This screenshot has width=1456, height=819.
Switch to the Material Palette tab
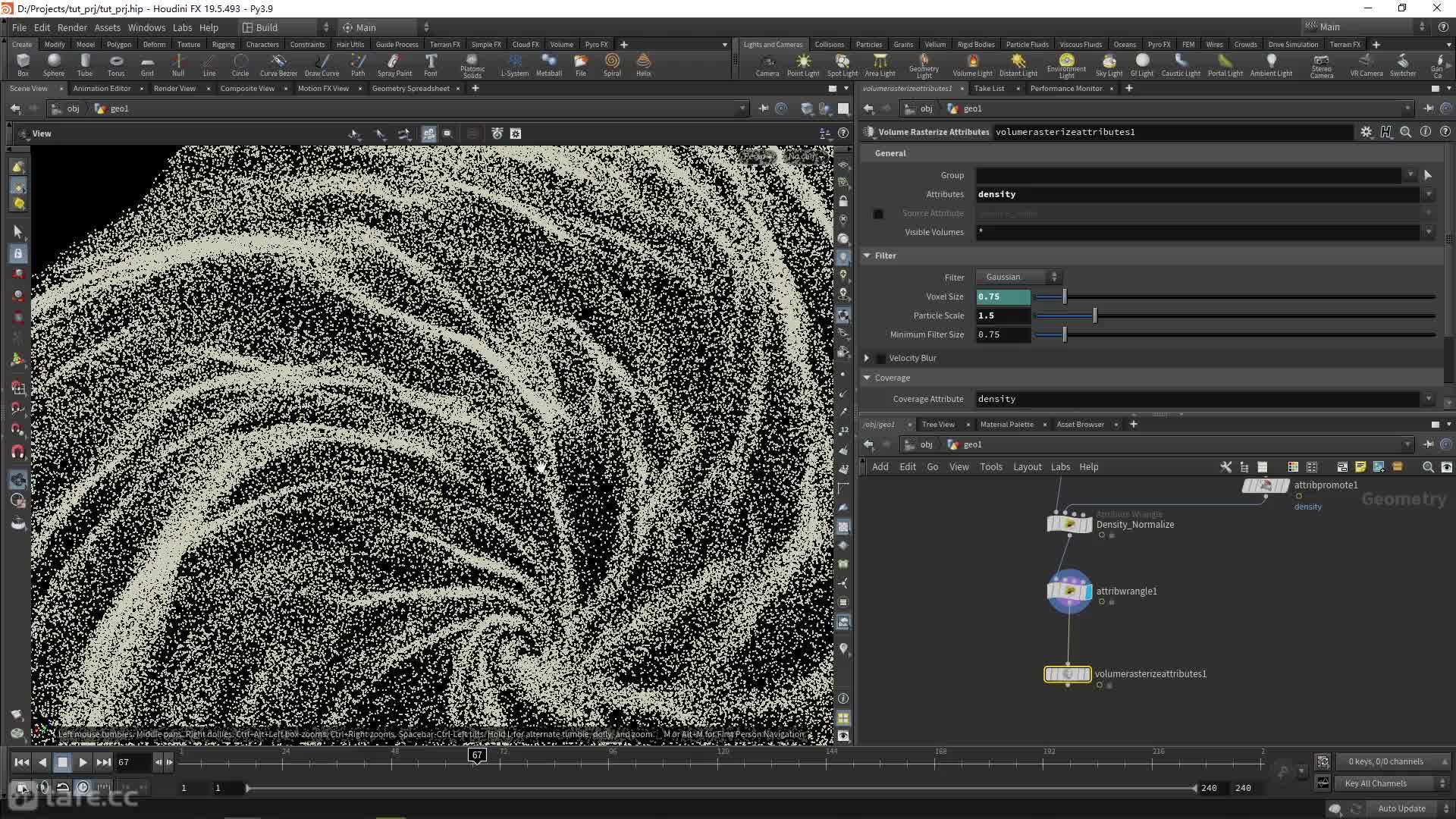tap(1006, 425)
